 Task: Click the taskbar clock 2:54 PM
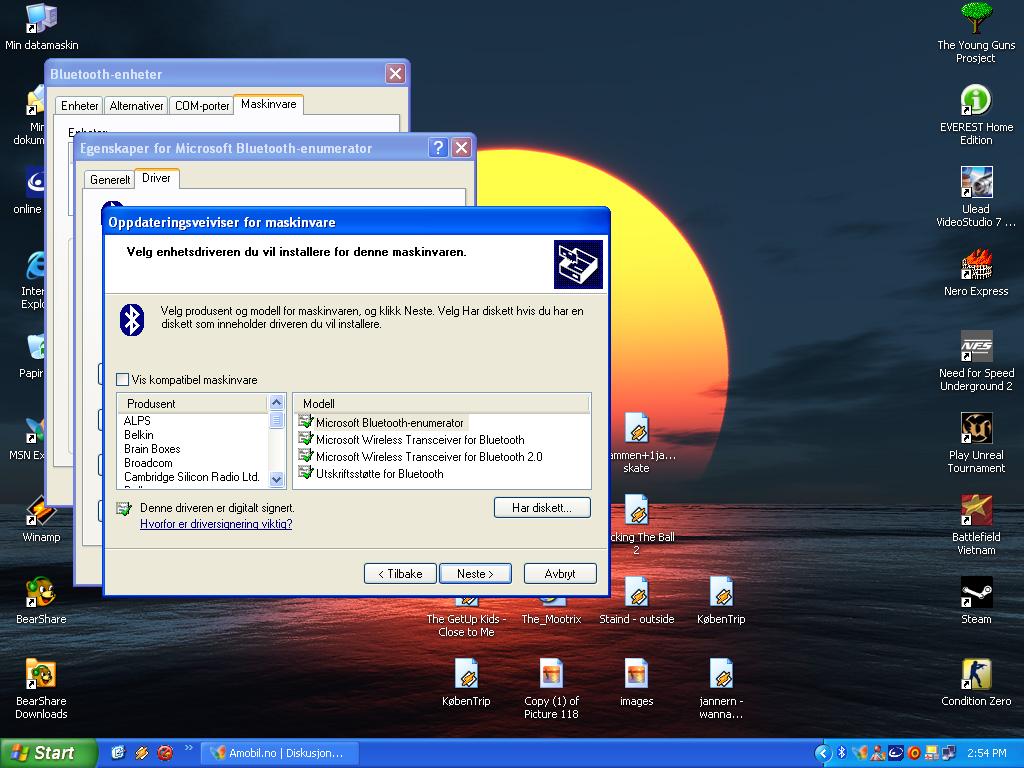(x=987, y=753)
